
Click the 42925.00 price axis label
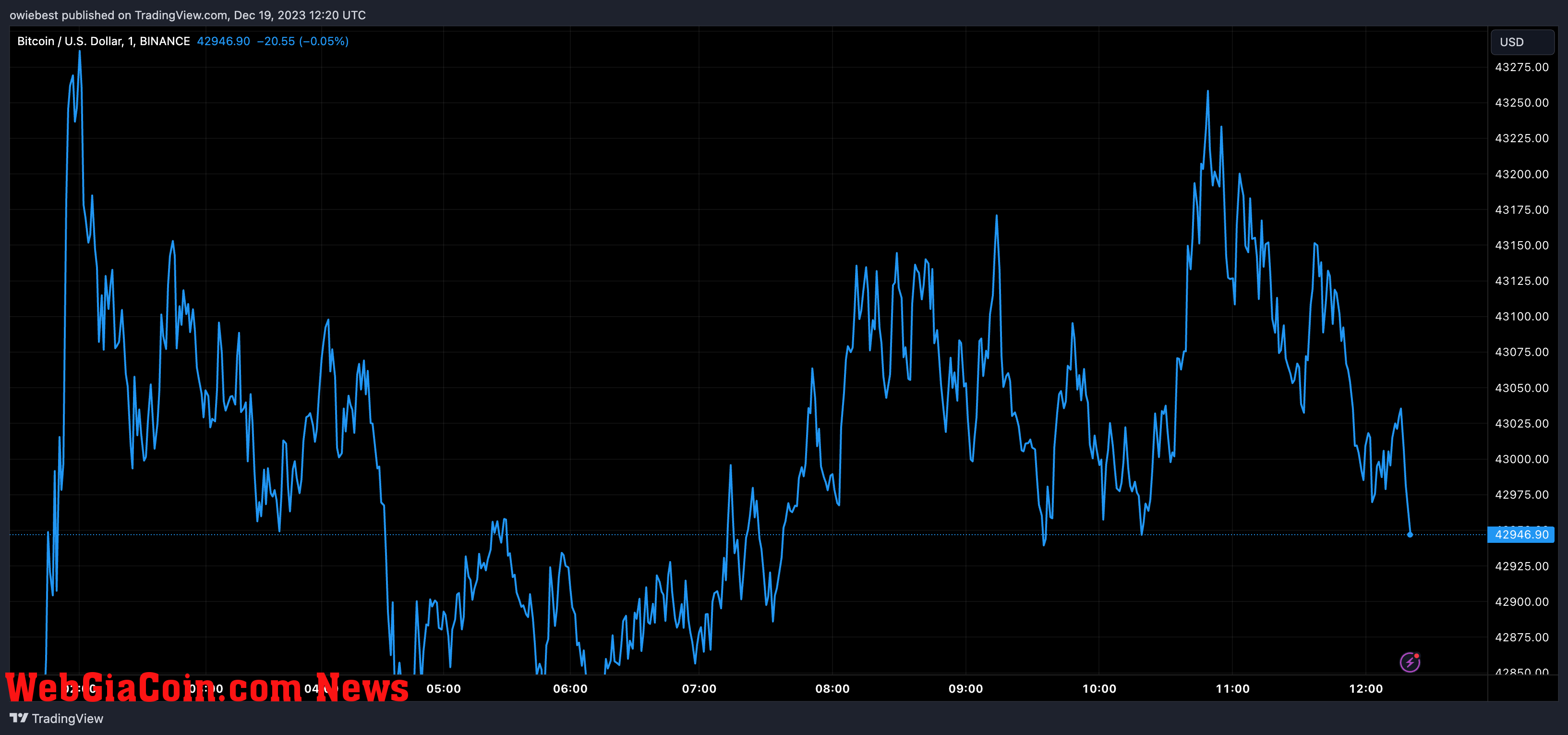click(1522, 566)
